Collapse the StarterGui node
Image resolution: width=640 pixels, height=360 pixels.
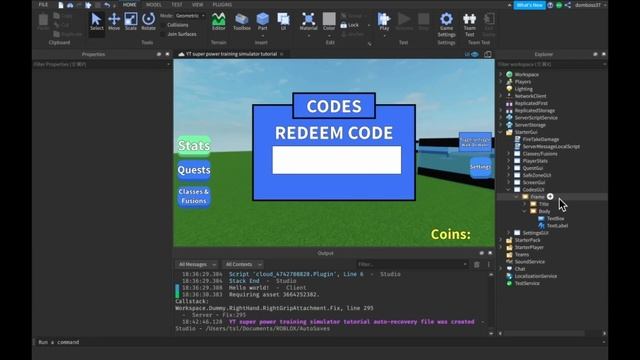coord(501,132)
